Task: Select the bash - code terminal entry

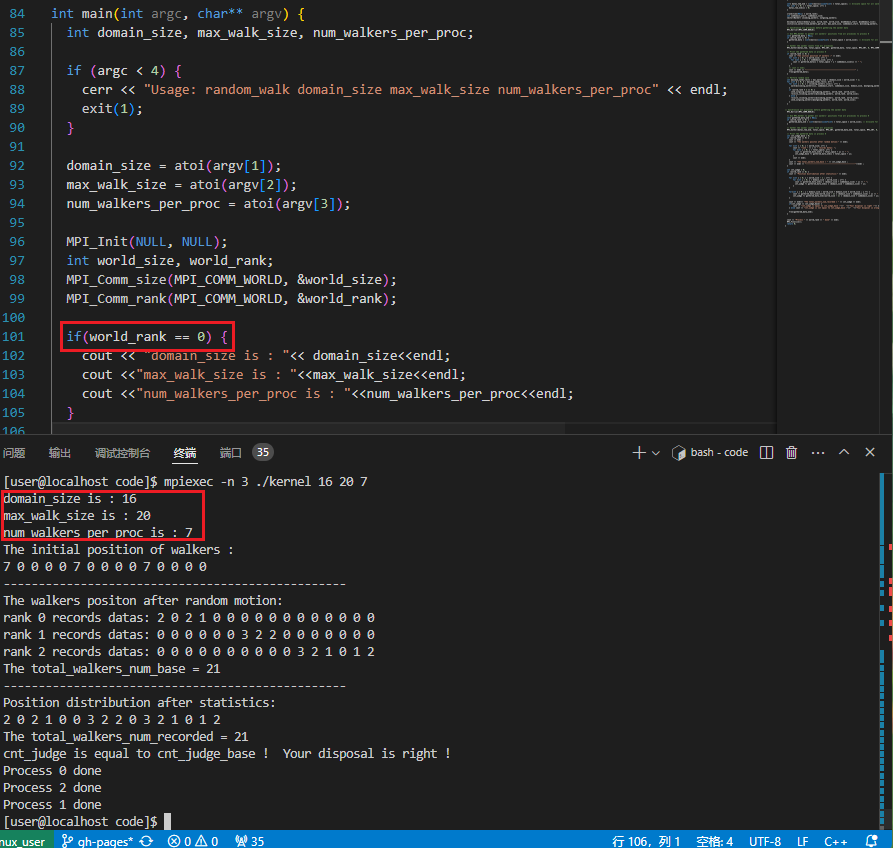Action: [x=710, y=452]
